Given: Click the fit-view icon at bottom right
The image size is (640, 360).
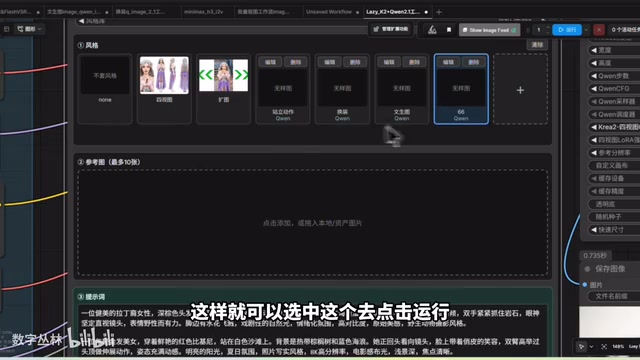Looking at the screenshot, I should click(604, 347).
